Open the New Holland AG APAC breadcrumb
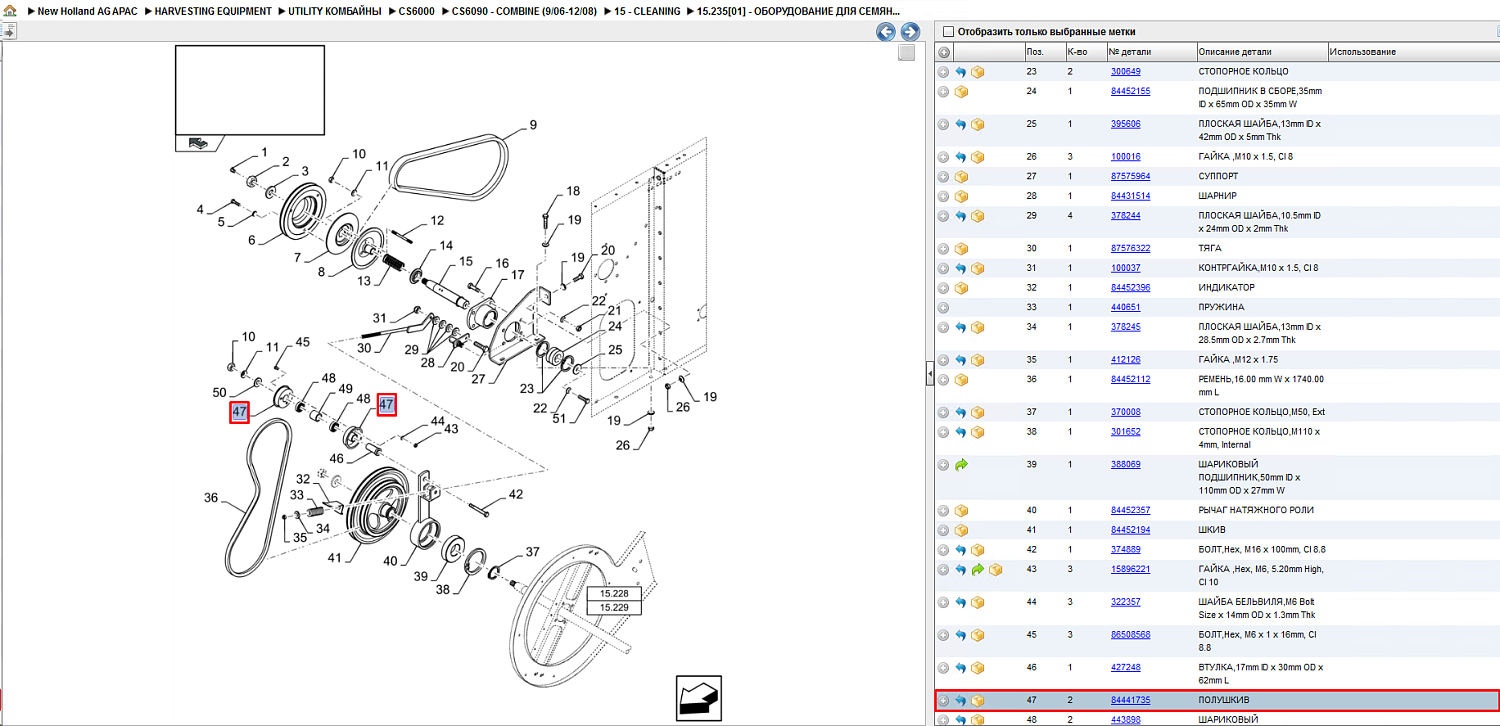Image resolution: width=1500 pixels, height=726 pixels. click(88, 11)
